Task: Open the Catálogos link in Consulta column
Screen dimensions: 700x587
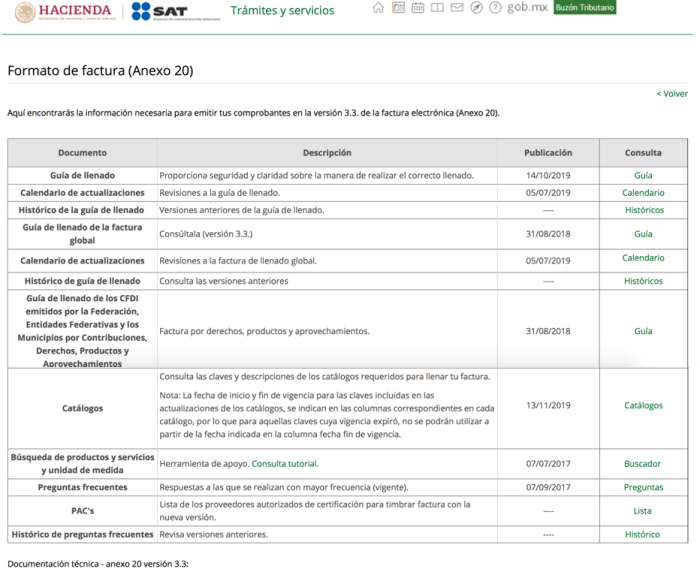Action: [643, 406]
